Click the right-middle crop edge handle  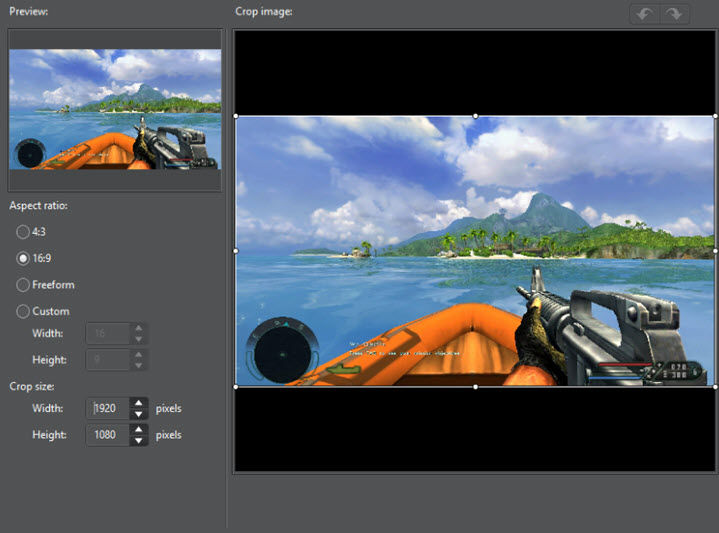point(714,251)
